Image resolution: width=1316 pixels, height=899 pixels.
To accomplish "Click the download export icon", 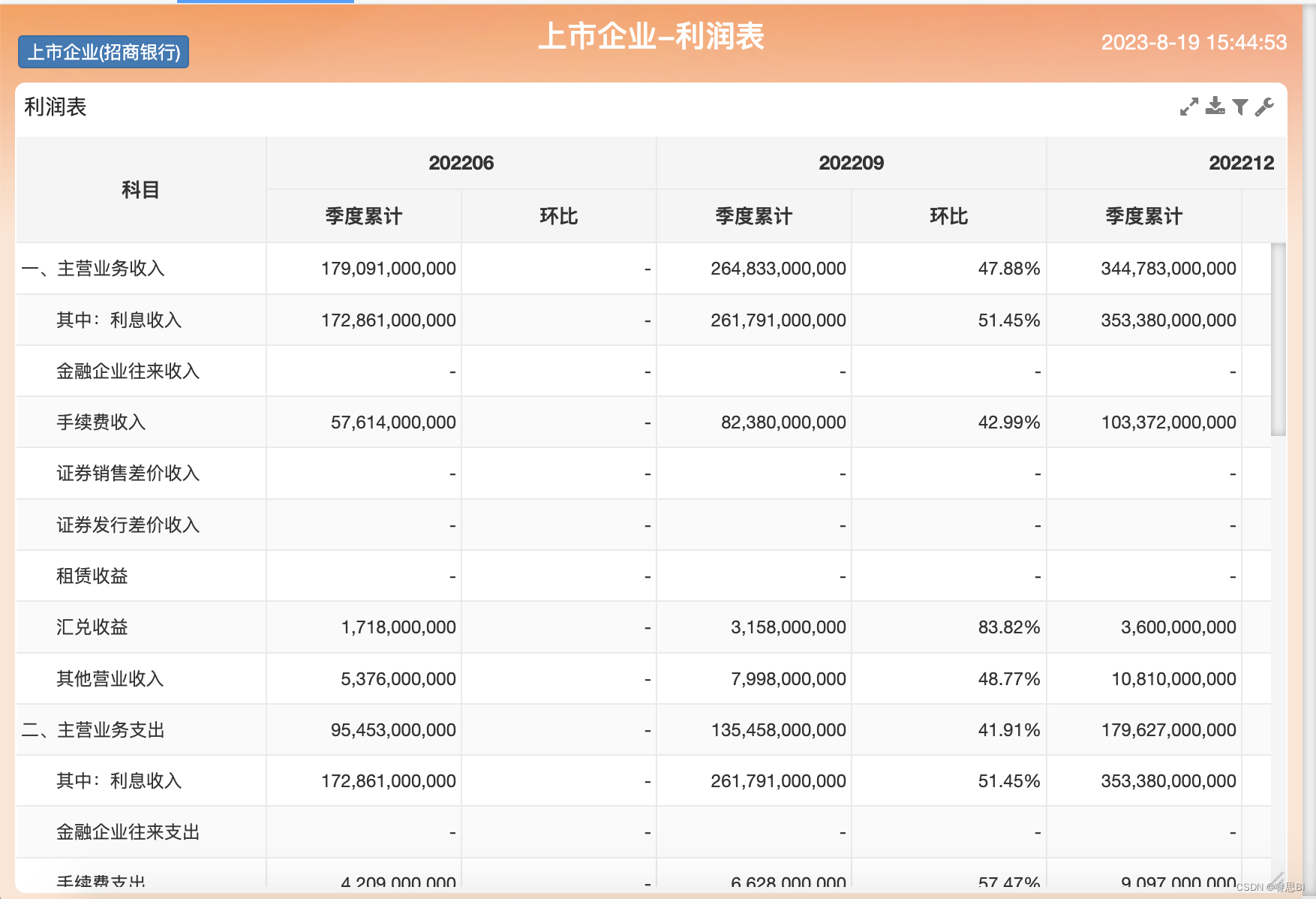I will pos(1215,106).
